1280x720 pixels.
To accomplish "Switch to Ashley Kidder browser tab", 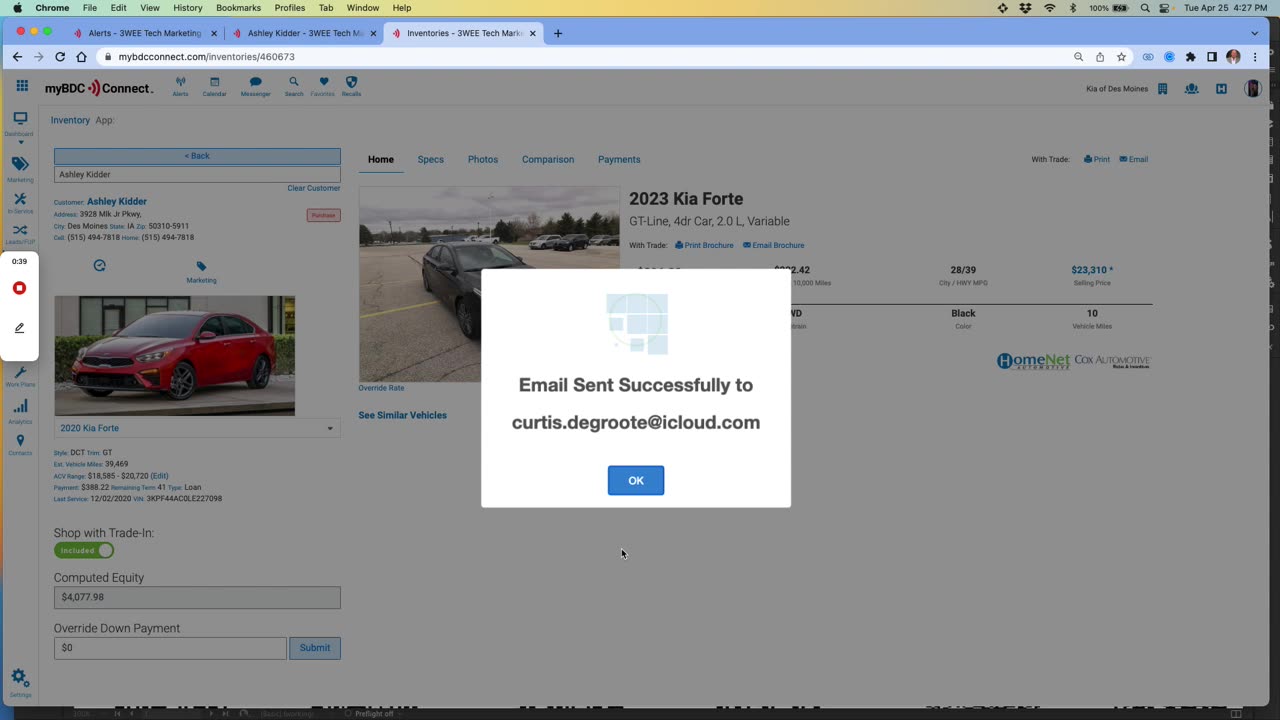I will [305, 33].
